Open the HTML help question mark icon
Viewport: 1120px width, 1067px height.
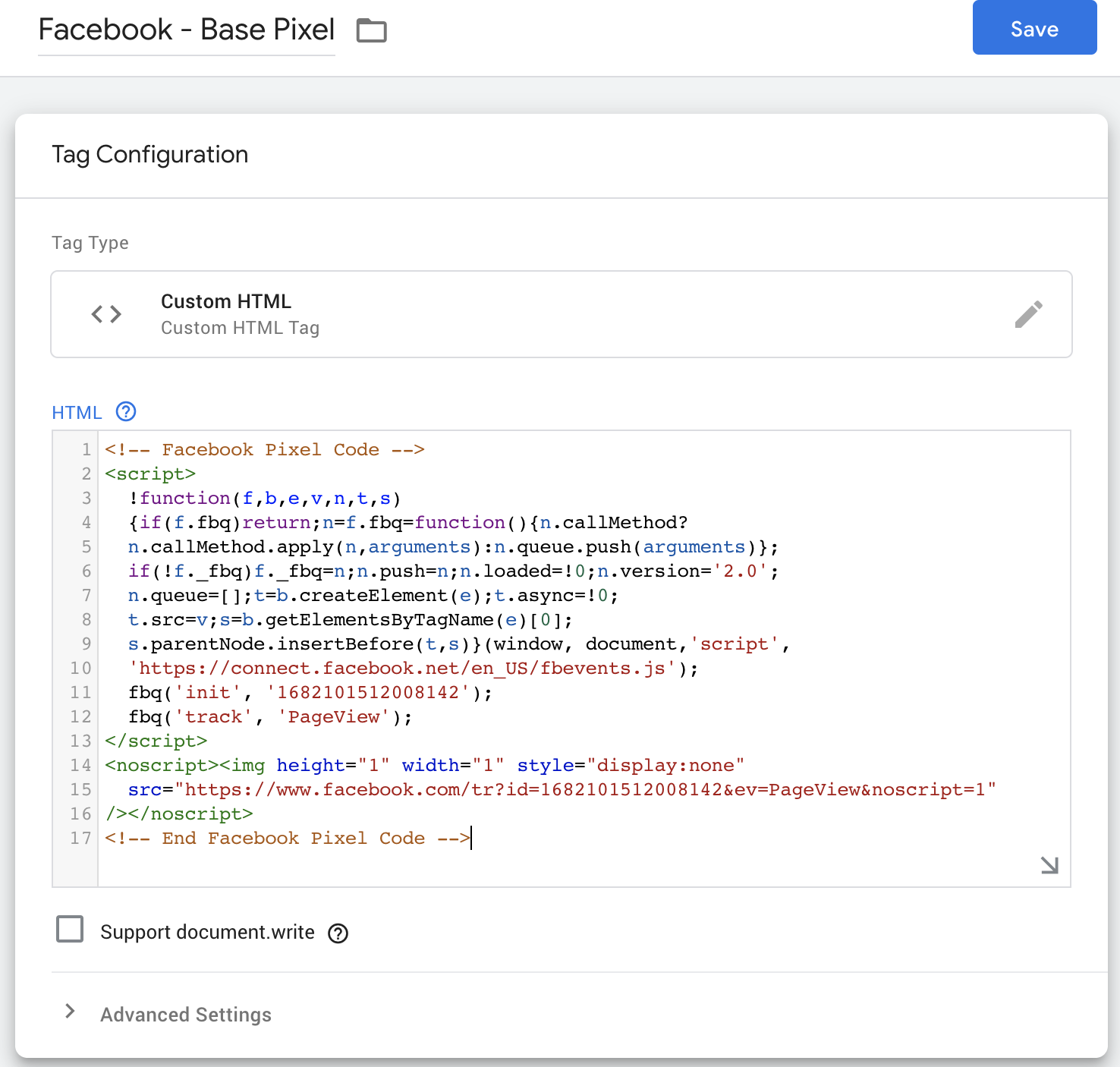click(126, 411)
